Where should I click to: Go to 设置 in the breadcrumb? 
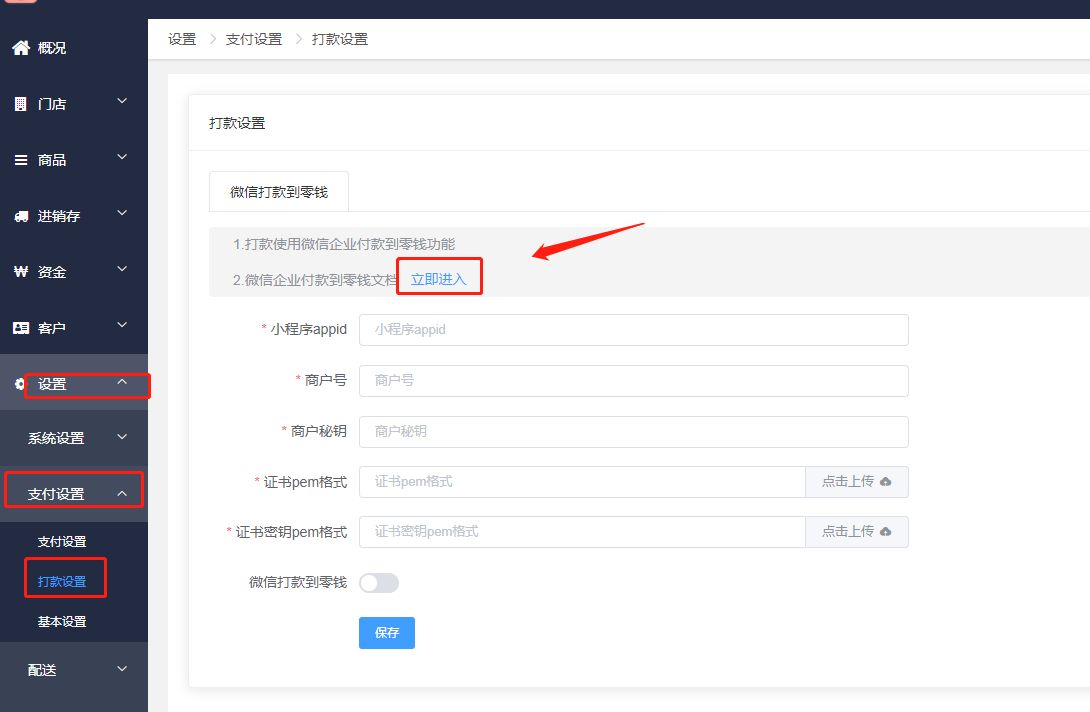click(x=182, y=39)
